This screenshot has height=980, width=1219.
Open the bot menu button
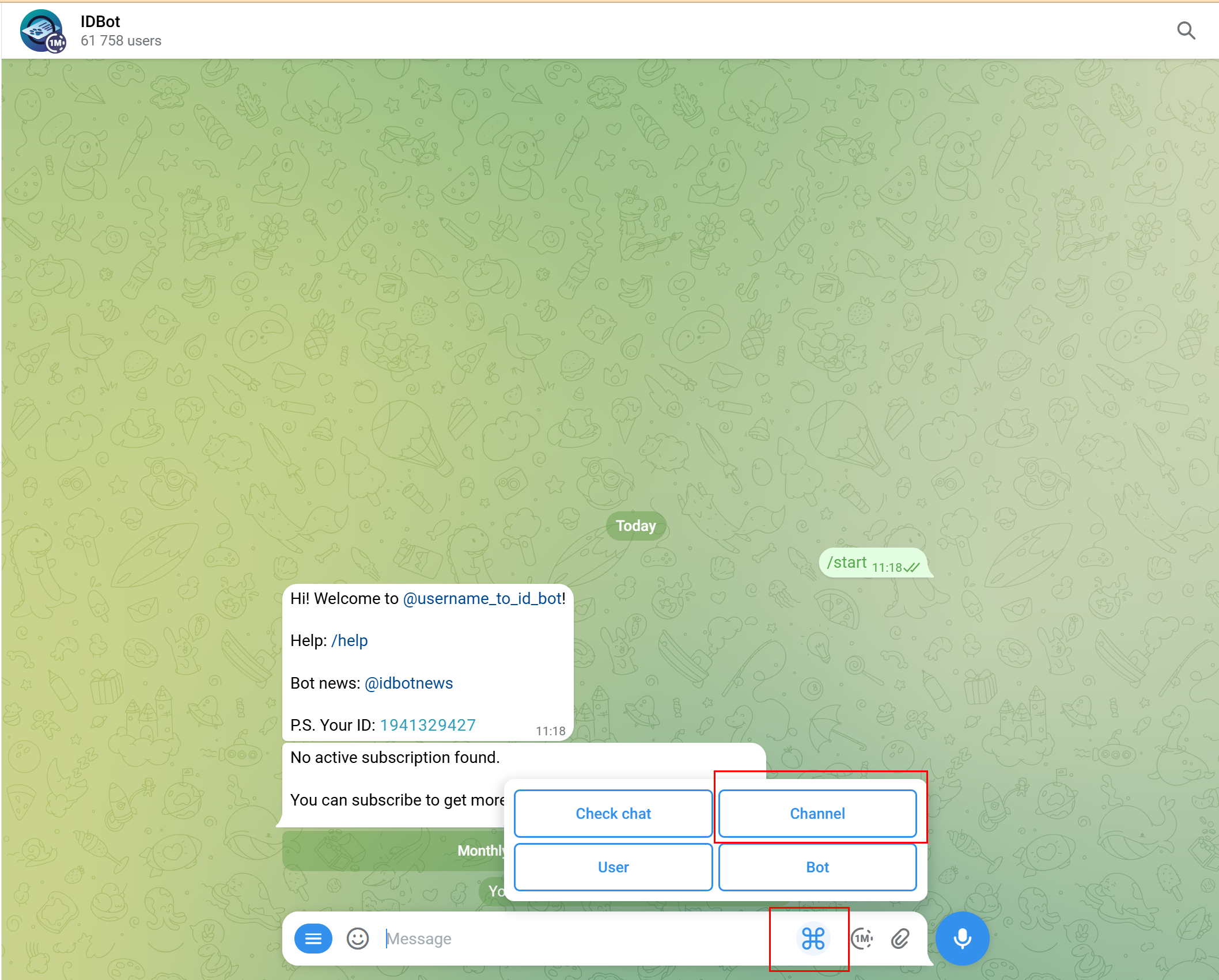click(x=313, y=939)
